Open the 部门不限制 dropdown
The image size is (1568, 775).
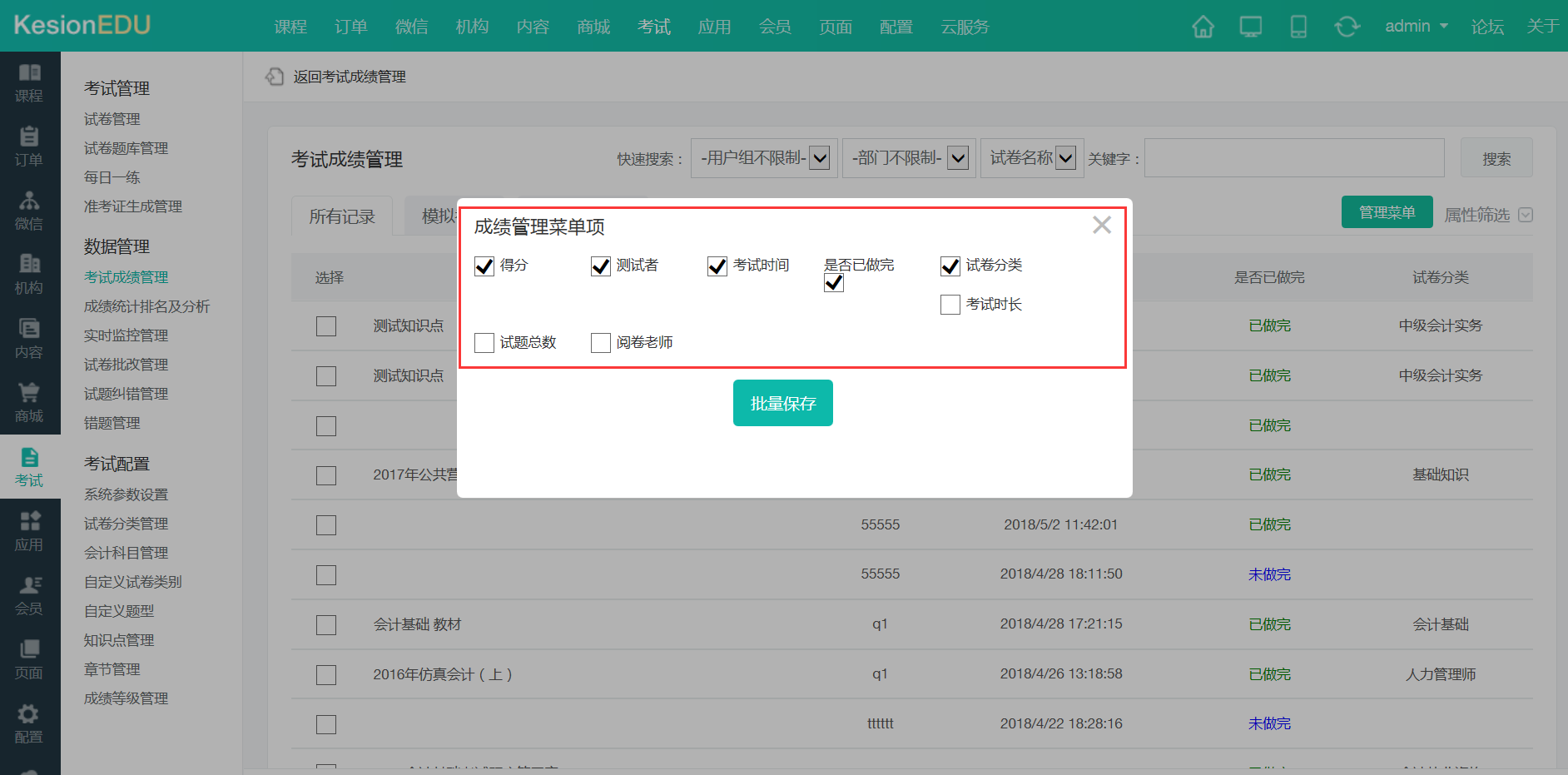[909, 158]
